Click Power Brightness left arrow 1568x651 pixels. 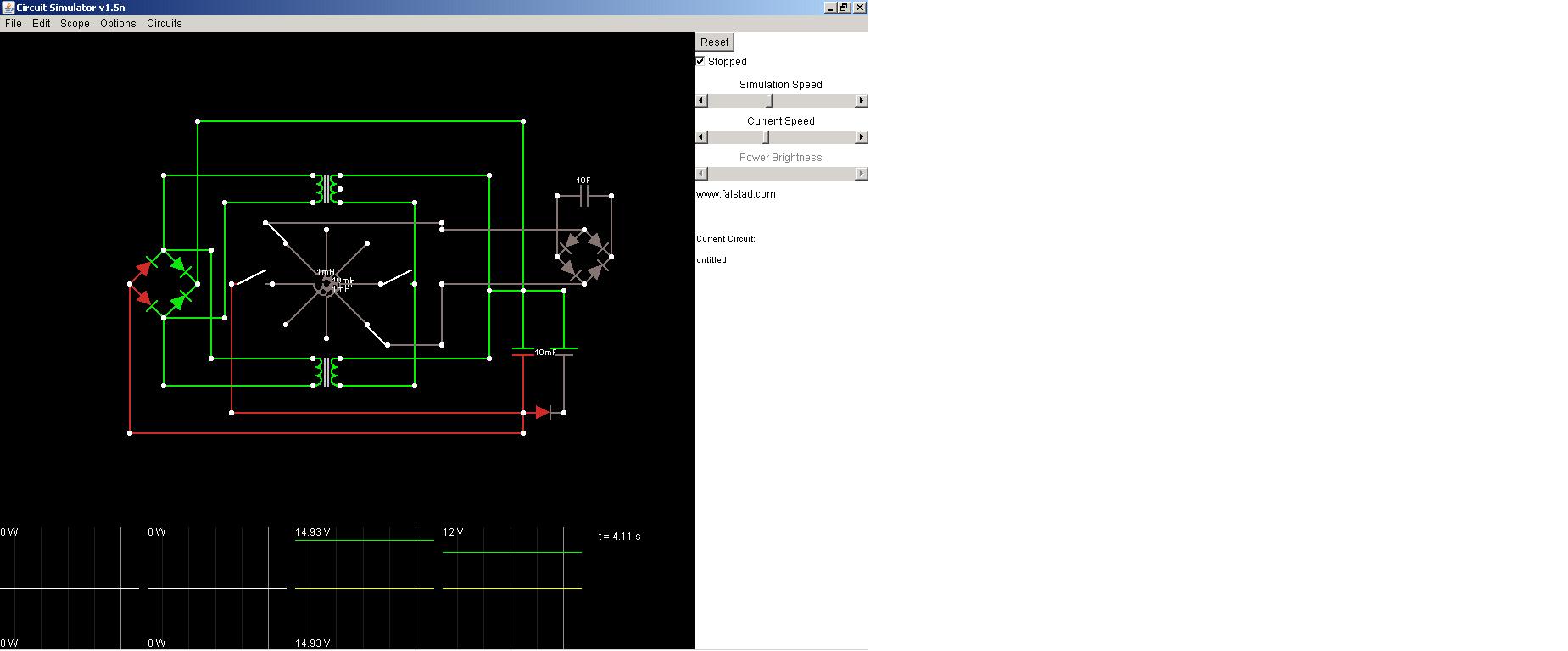tap(701, 174)
